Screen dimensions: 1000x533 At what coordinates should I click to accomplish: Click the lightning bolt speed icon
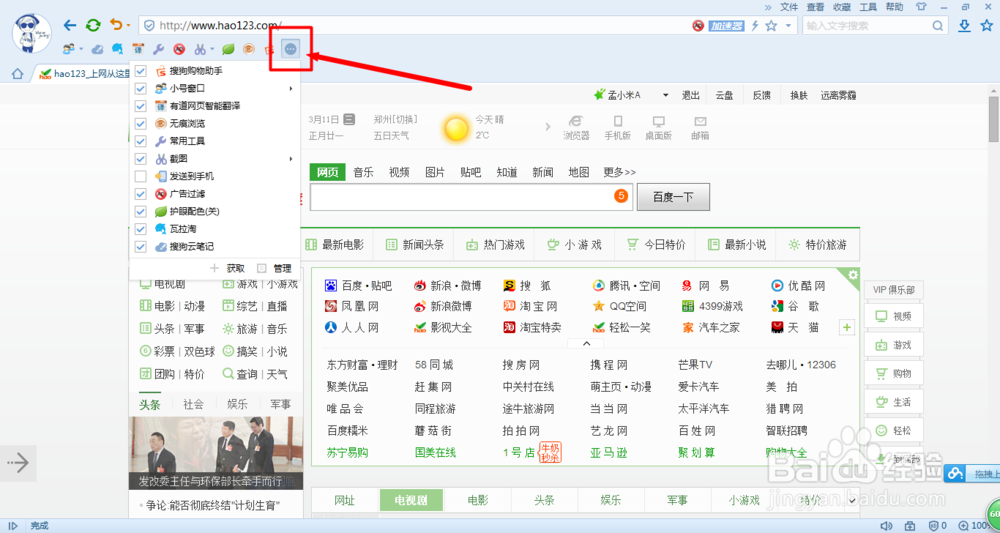coord(756,26)
